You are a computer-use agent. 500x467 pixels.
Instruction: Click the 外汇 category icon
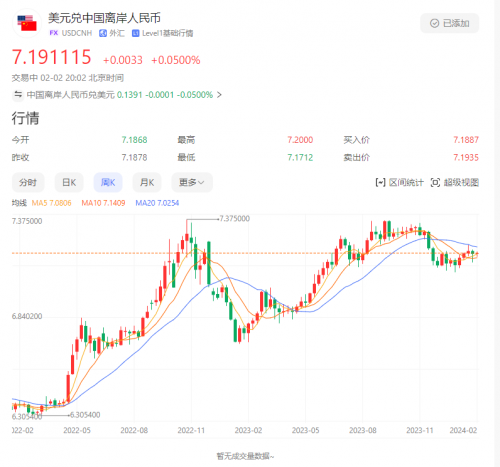click(103, 33)
